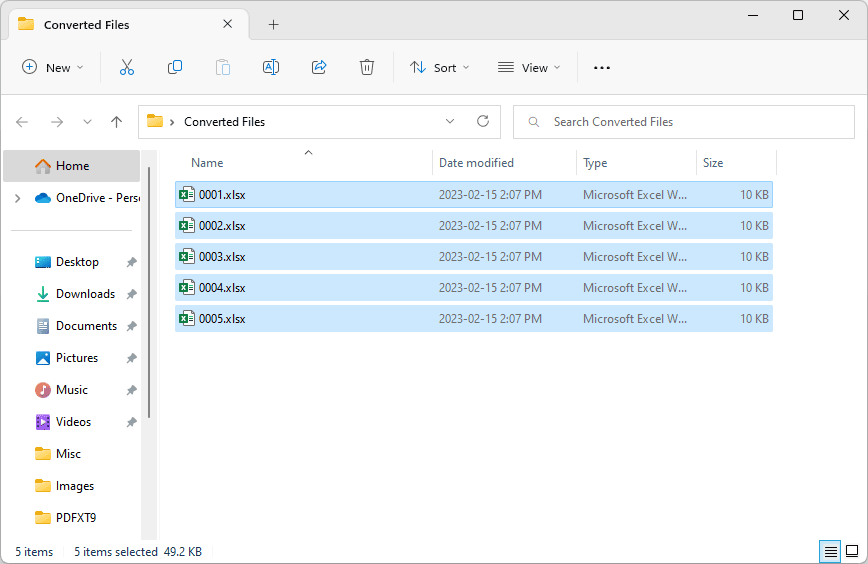Open the Misc folder in sidebar
The height and width of the screenshot is (564, 868).
click(68, 454)
